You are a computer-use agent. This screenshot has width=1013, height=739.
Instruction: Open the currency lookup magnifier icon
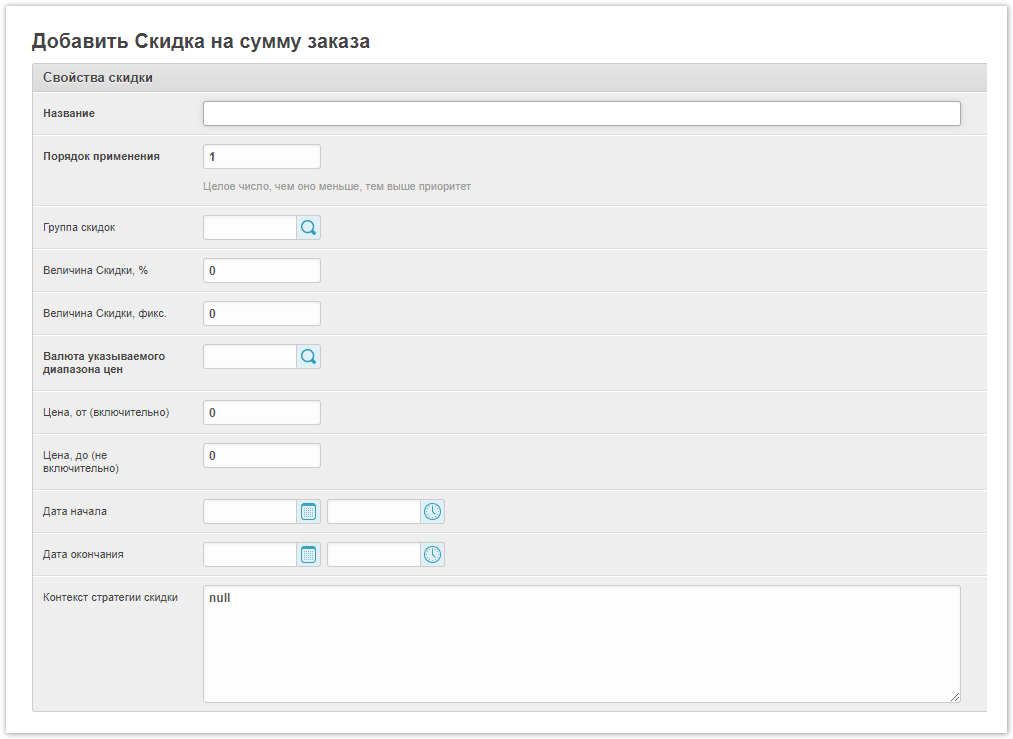308,357
